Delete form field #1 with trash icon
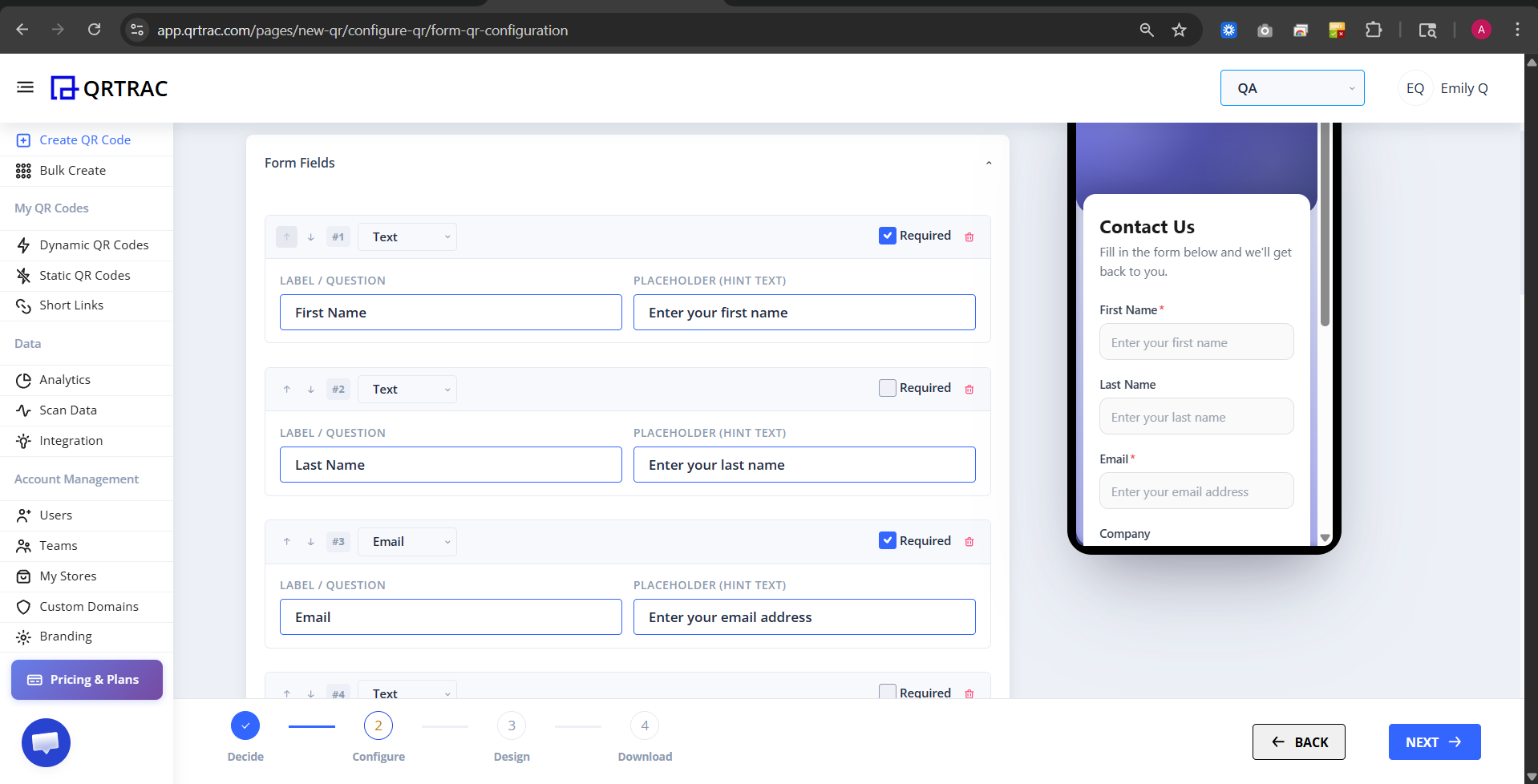 tap(969, 236)
